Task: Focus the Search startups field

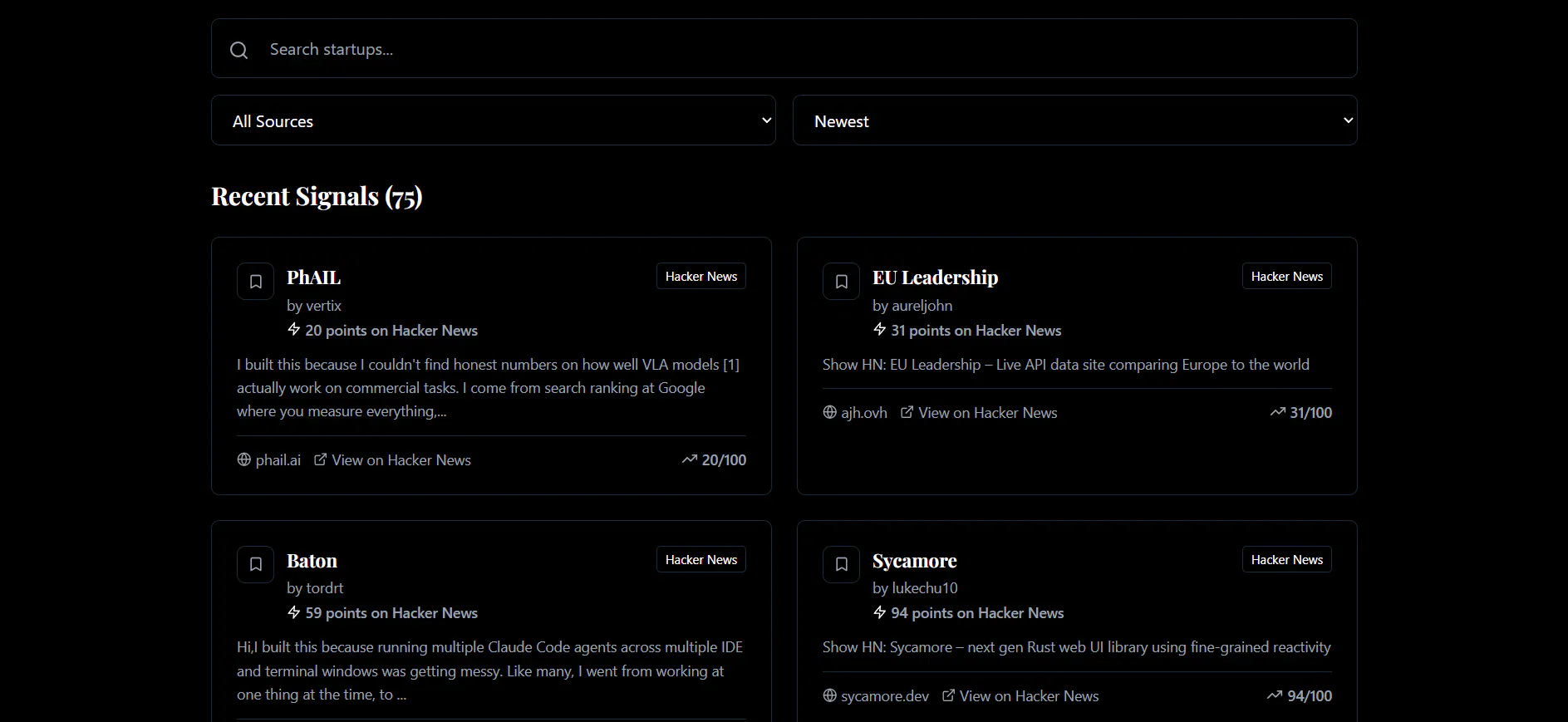Action: 784,48
